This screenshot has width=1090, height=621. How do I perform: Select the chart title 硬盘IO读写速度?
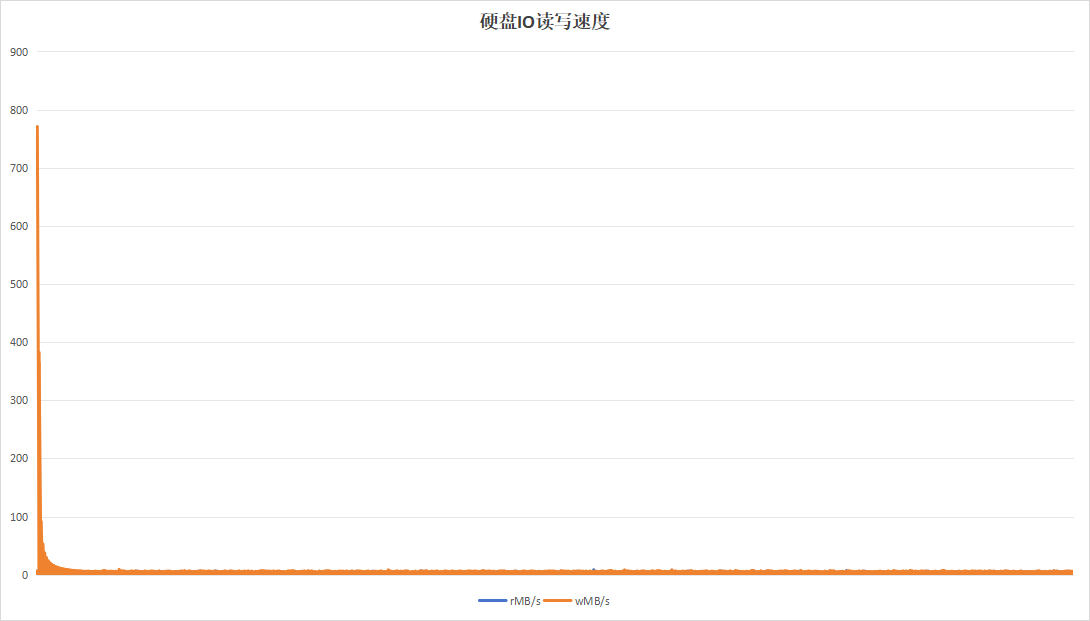544,22
